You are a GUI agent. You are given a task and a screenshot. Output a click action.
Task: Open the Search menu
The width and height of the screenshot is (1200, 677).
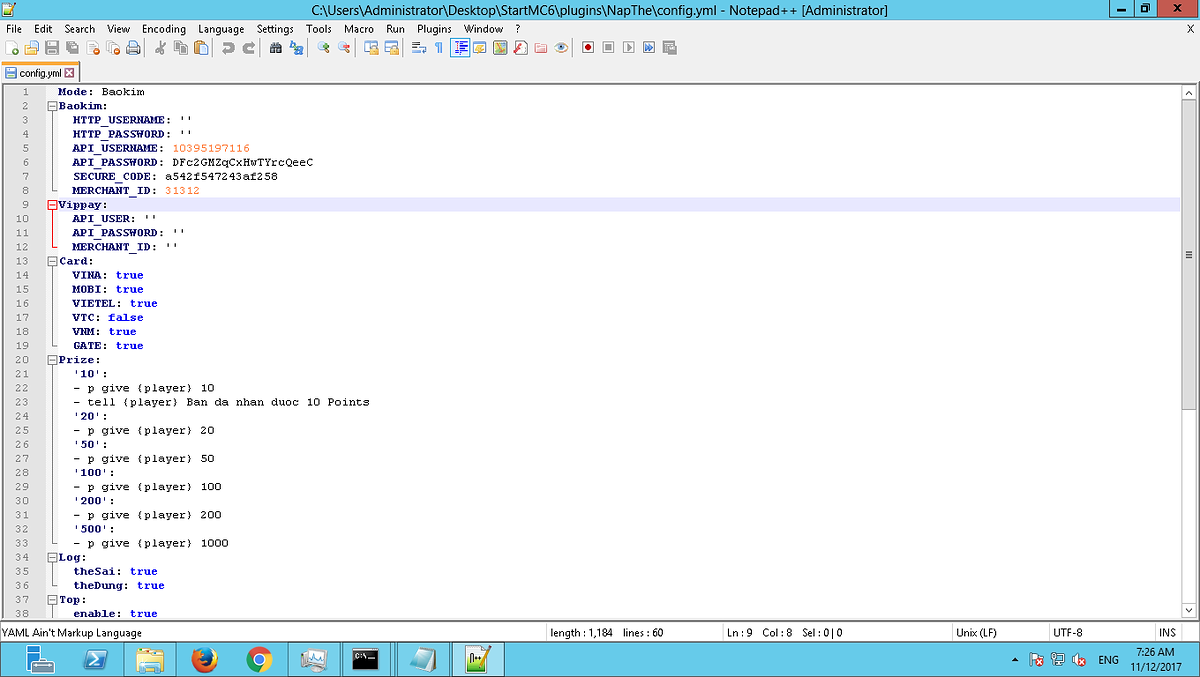(x=80, y=29)
